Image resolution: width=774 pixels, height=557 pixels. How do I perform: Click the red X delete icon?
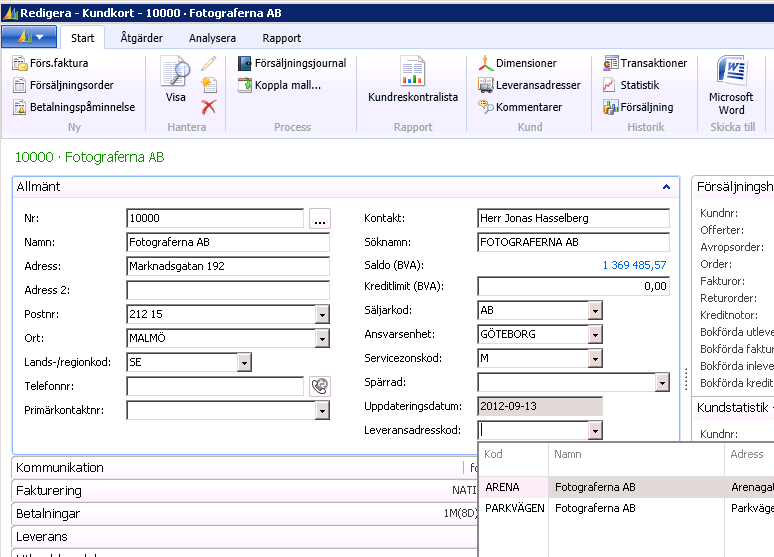click(x=208, y=107)
